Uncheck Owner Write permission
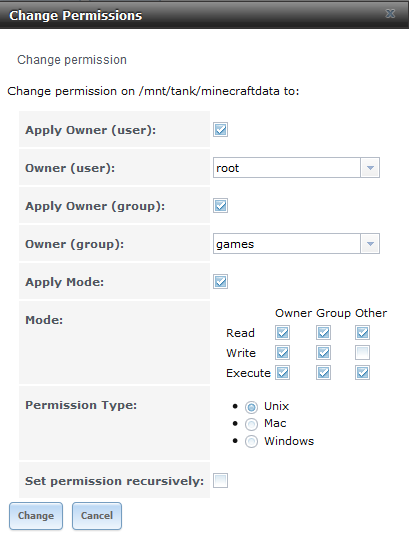 (282, 352)
